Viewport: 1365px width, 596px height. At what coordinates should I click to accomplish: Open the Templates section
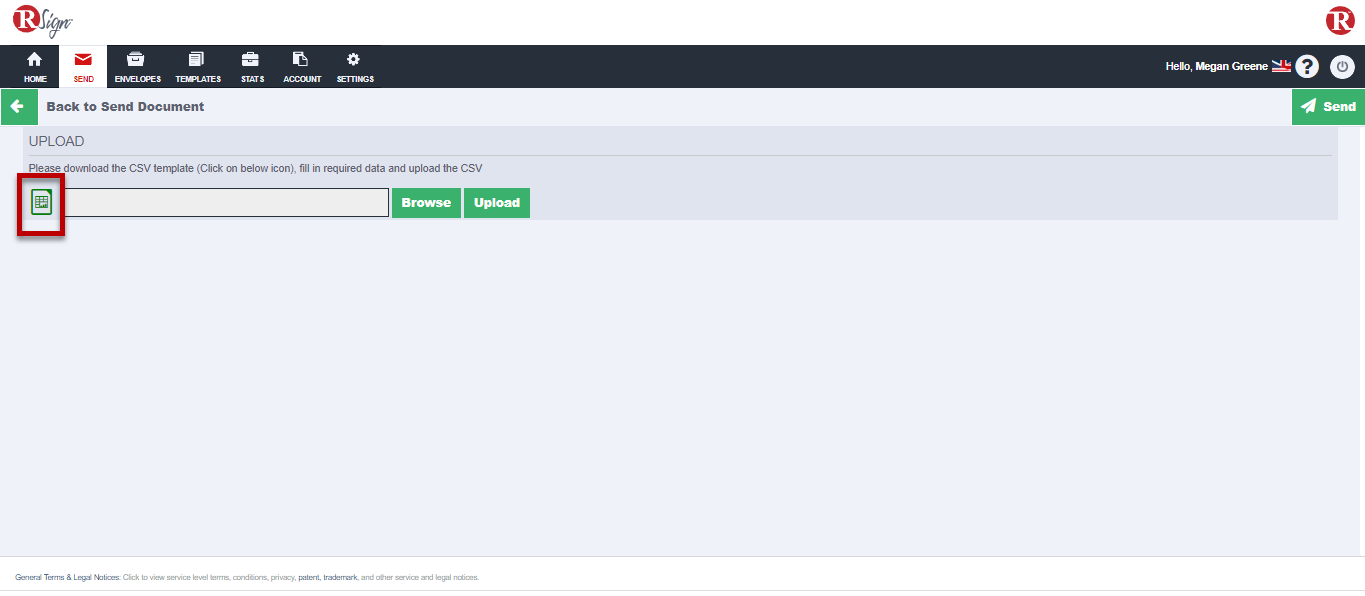tap(198, 67)
